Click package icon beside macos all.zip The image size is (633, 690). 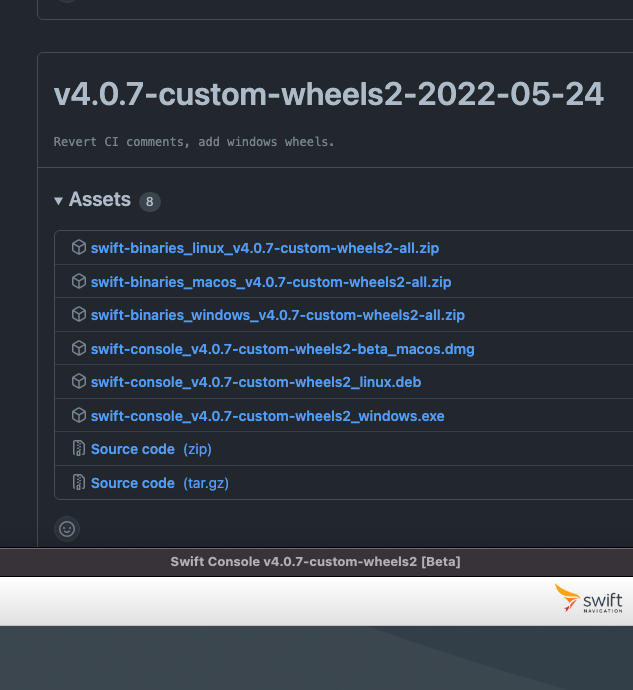79,281
